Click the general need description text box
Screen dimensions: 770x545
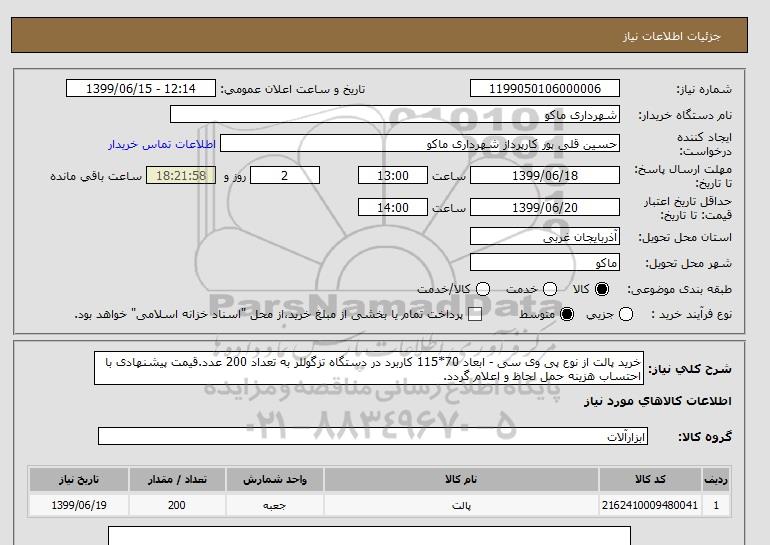[369, 368]
